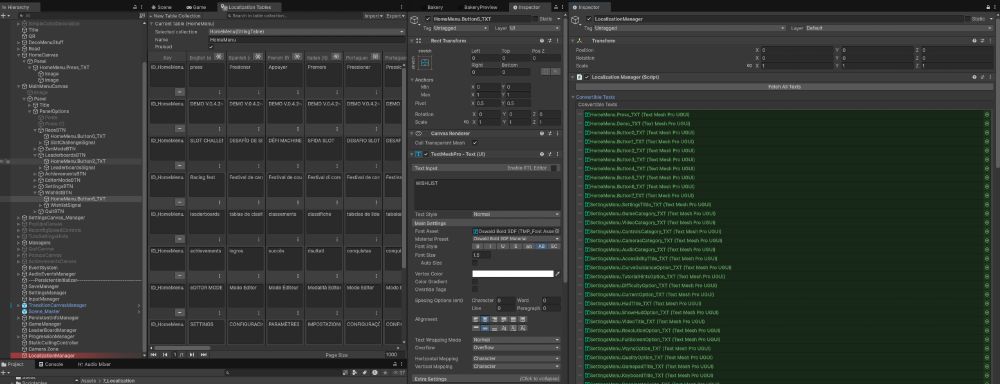Image resolution: width=1000 pixels, height=384 pixels.
Task: Open Overflow dropdown
Action: [x=516, y=348]
